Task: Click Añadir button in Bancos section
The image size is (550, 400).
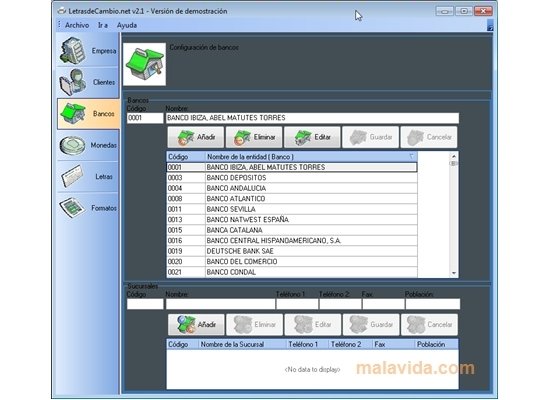Action: point(196,137)
